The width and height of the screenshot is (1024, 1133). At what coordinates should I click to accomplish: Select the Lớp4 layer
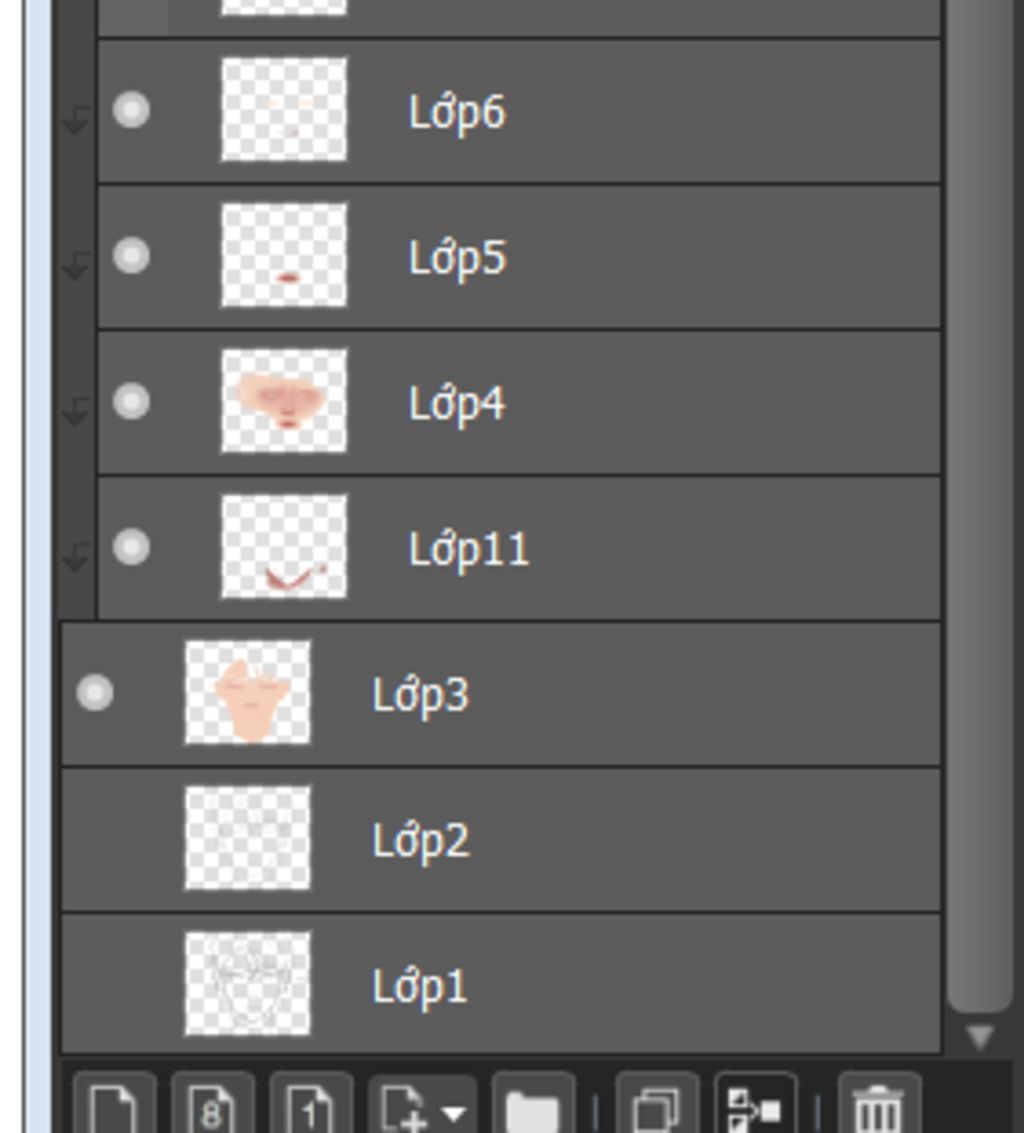coord(519,402)
